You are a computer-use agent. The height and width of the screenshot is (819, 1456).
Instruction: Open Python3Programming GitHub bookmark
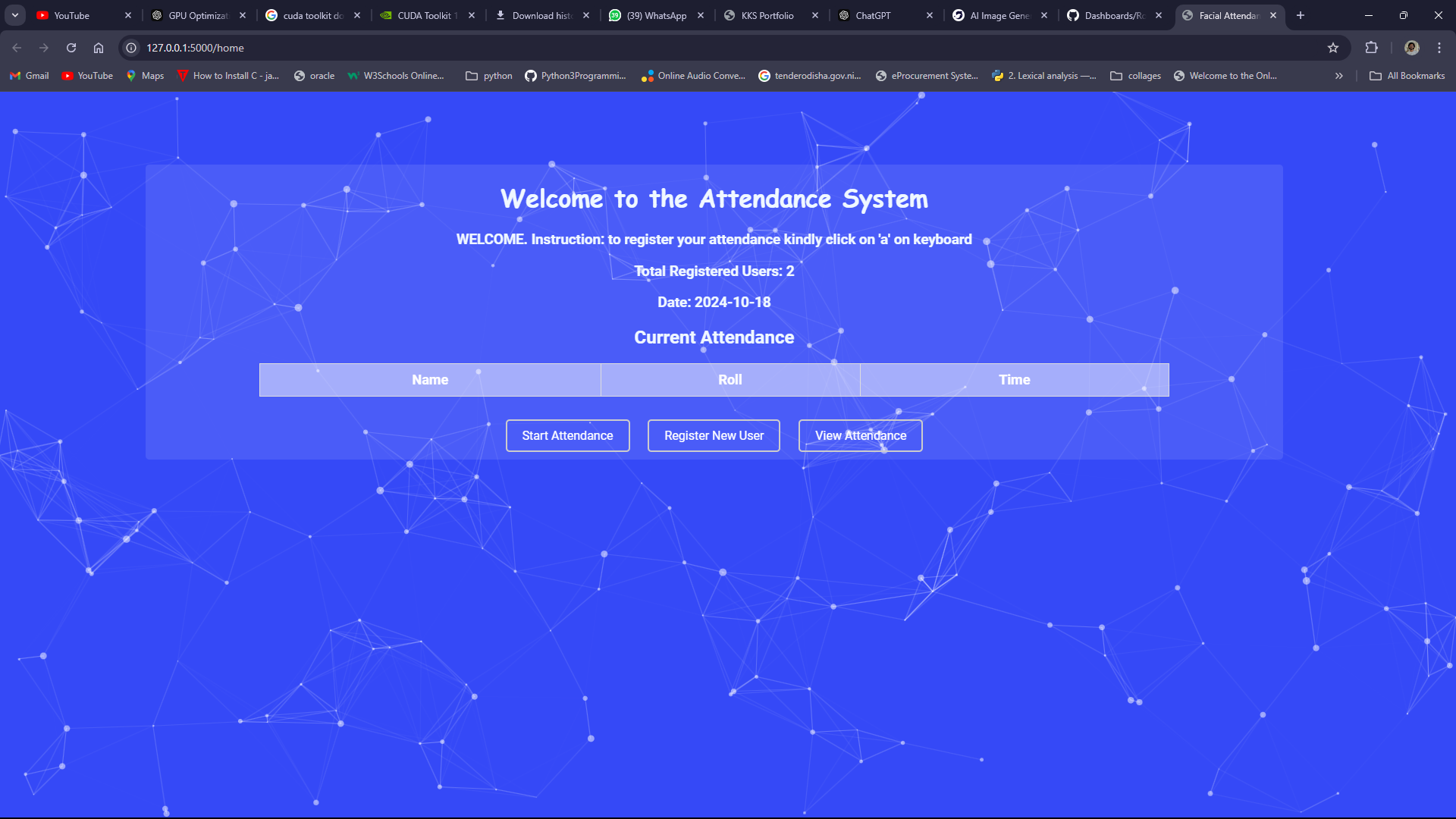(x=576, y=76)
